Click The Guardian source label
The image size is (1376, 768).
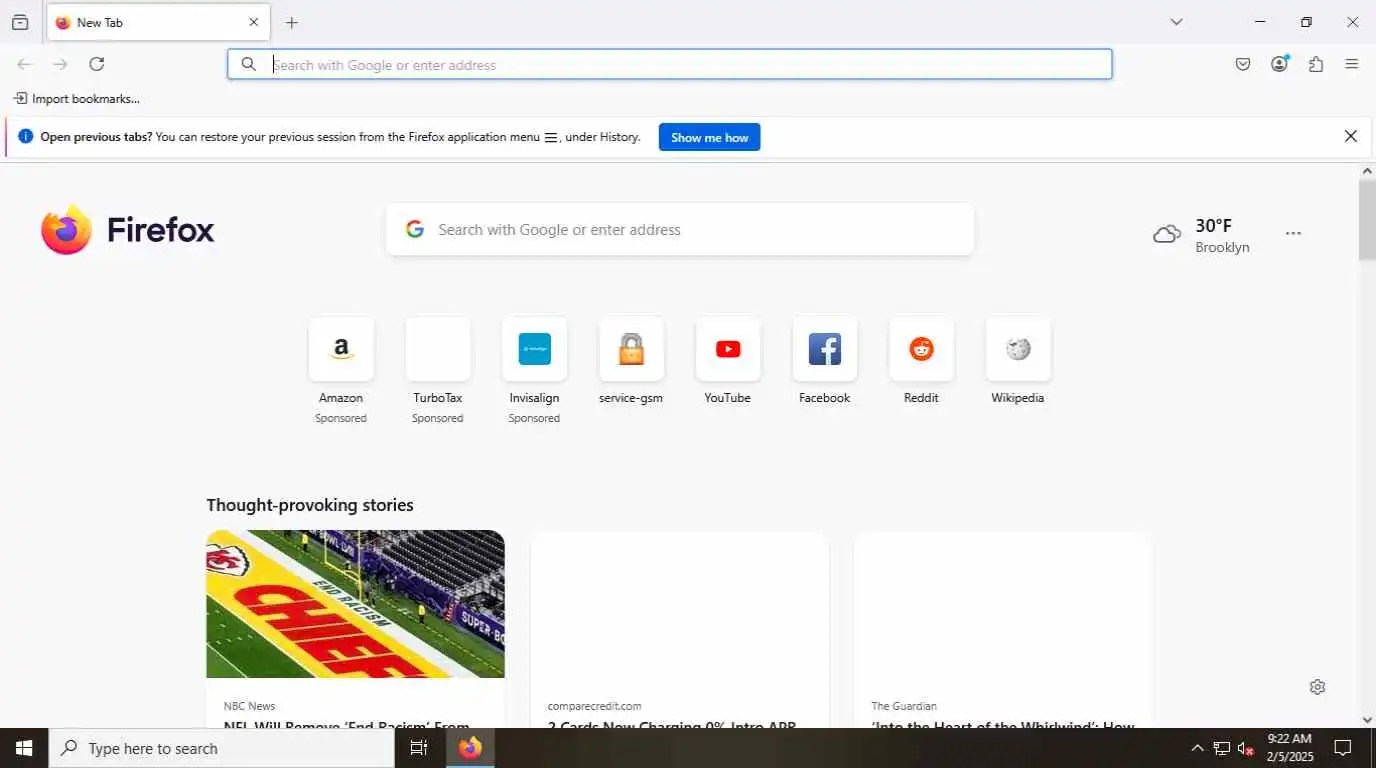[904, 706]
